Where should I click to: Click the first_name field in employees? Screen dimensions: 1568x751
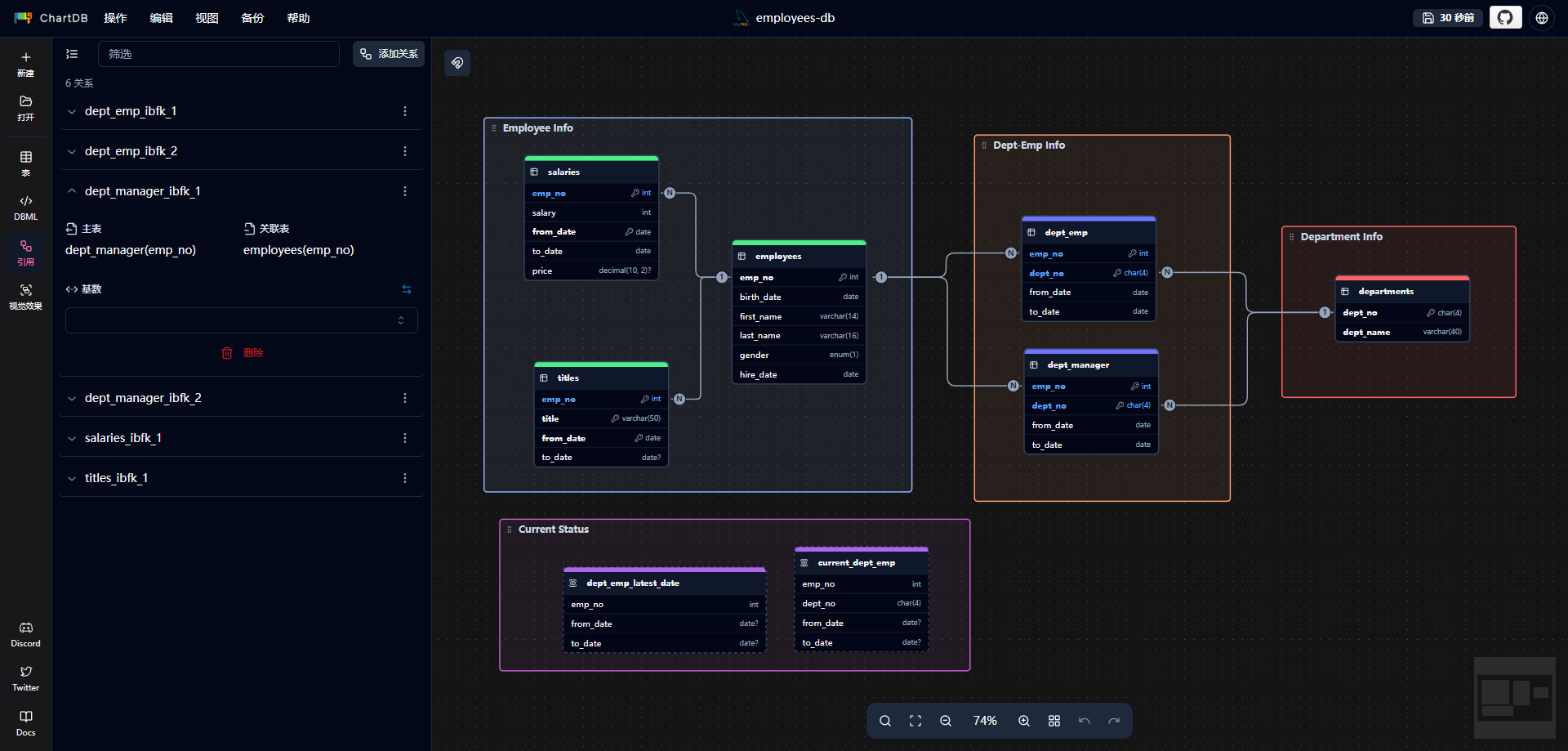(800, 316)
